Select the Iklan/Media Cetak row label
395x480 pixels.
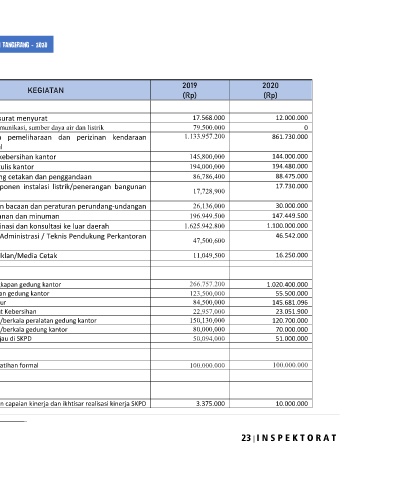pyautogui.click(x=29, y=256)
